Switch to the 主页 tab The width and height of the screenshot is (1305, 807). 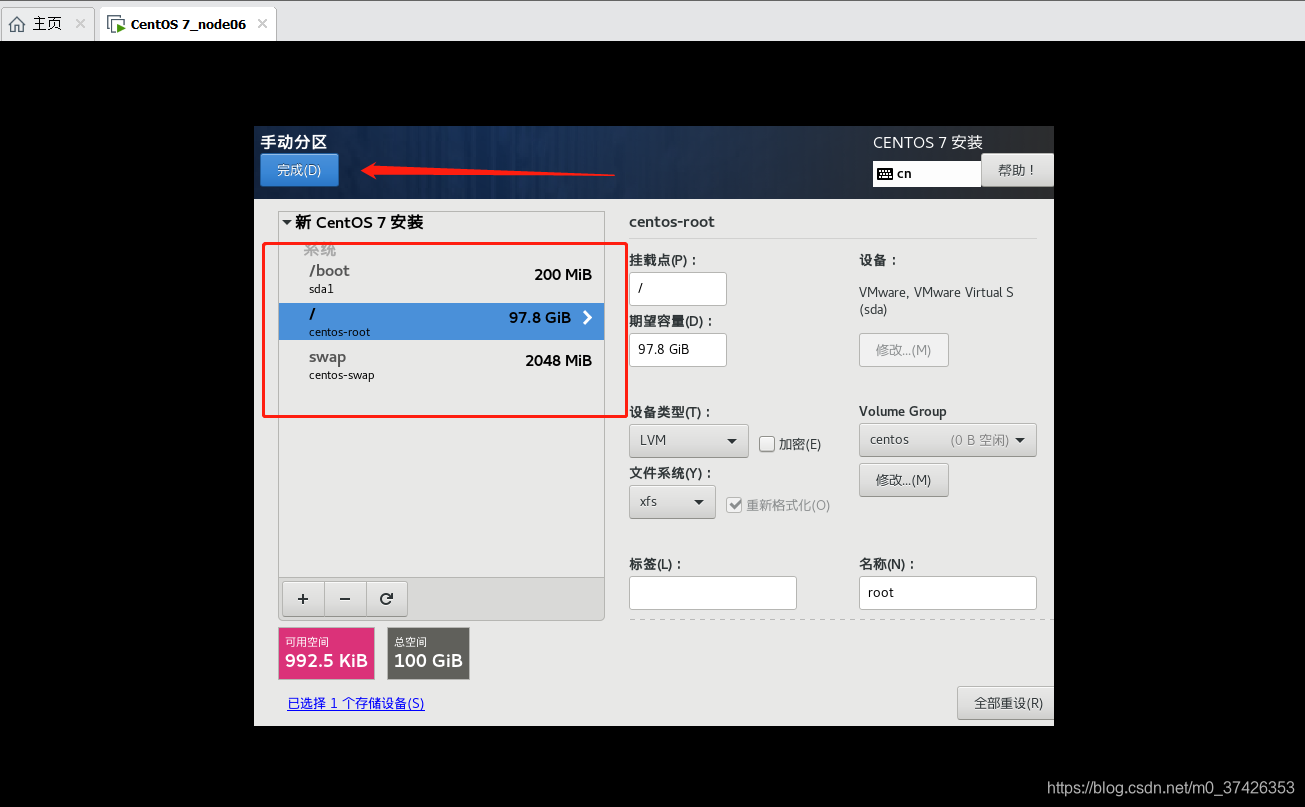click(48, 23)
